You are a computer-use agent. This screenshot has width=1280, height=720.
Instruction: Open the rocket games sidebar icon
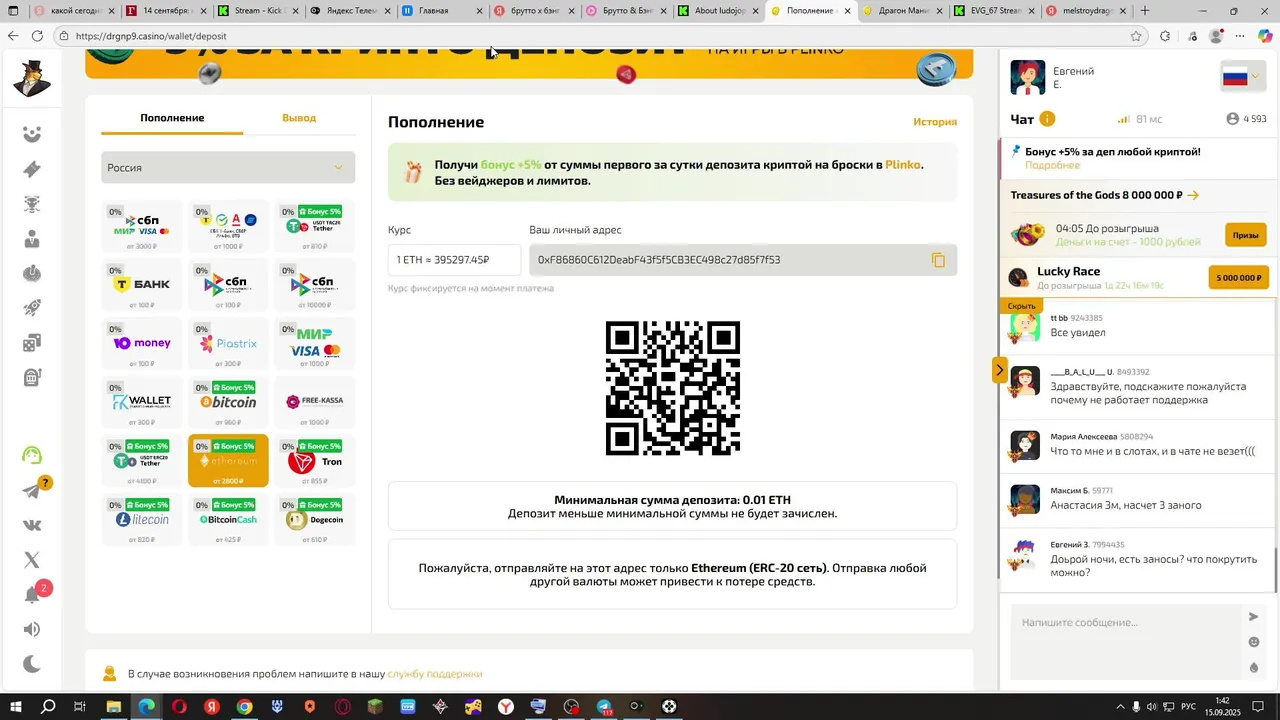tap(32, 308)
